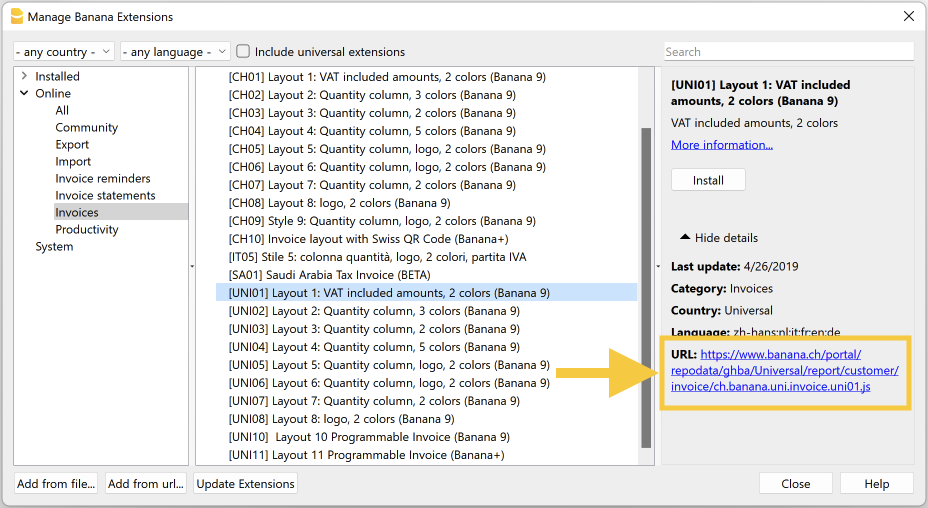928x508 pixels.
Task: Select [CH04] Layout 4 Quantity column, 5 colors
Action: tap(372, 131)
